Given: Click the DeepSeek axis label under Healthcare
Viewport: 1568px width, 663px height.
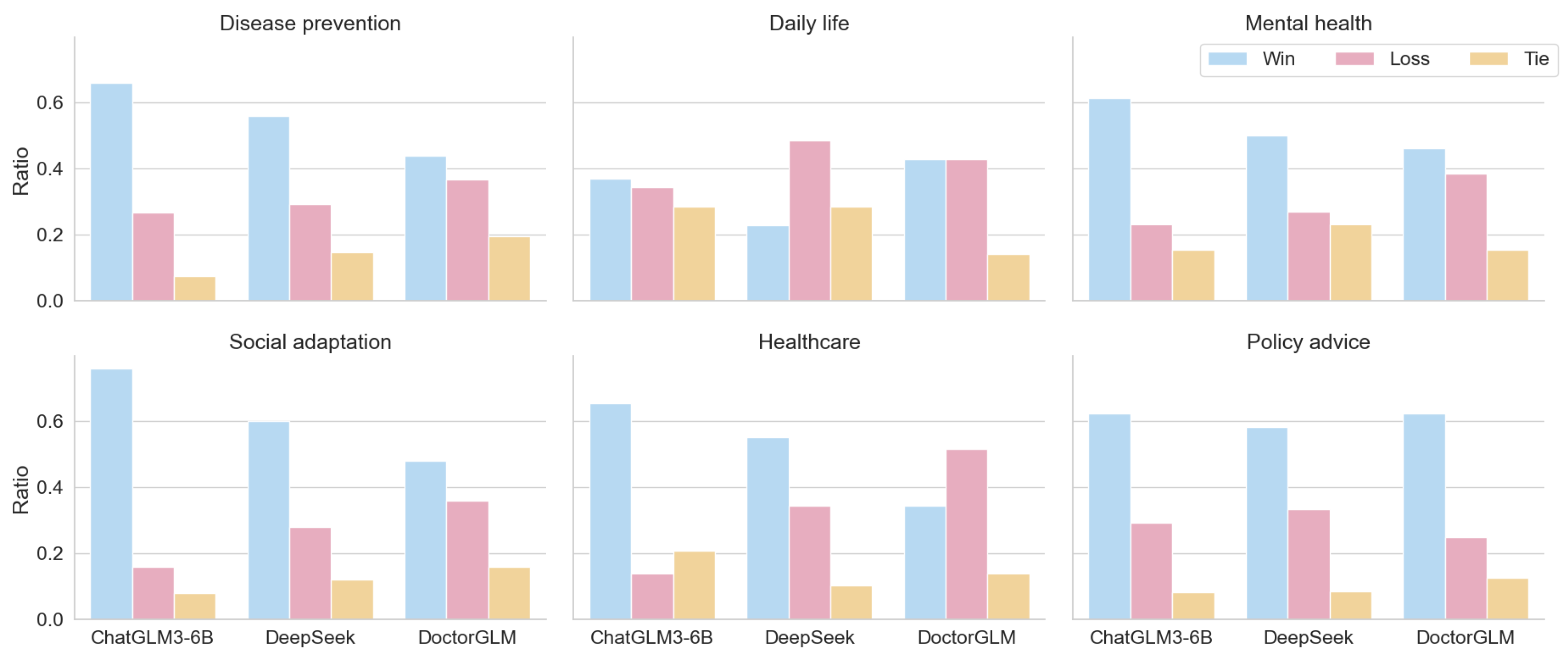Looking at the screenshot, I should click(x=809, y=637).
